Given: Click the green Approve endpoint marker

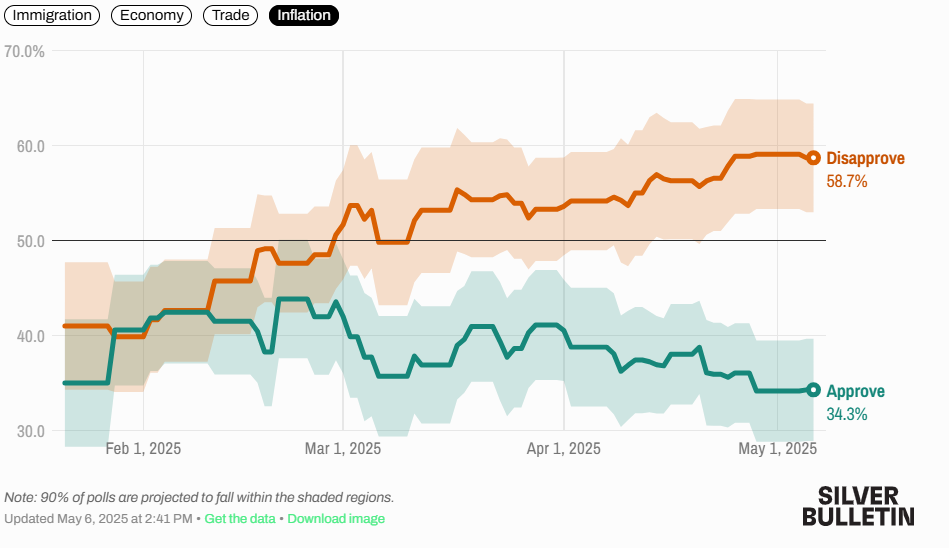Looking at the screenshot, I should 813,390.
